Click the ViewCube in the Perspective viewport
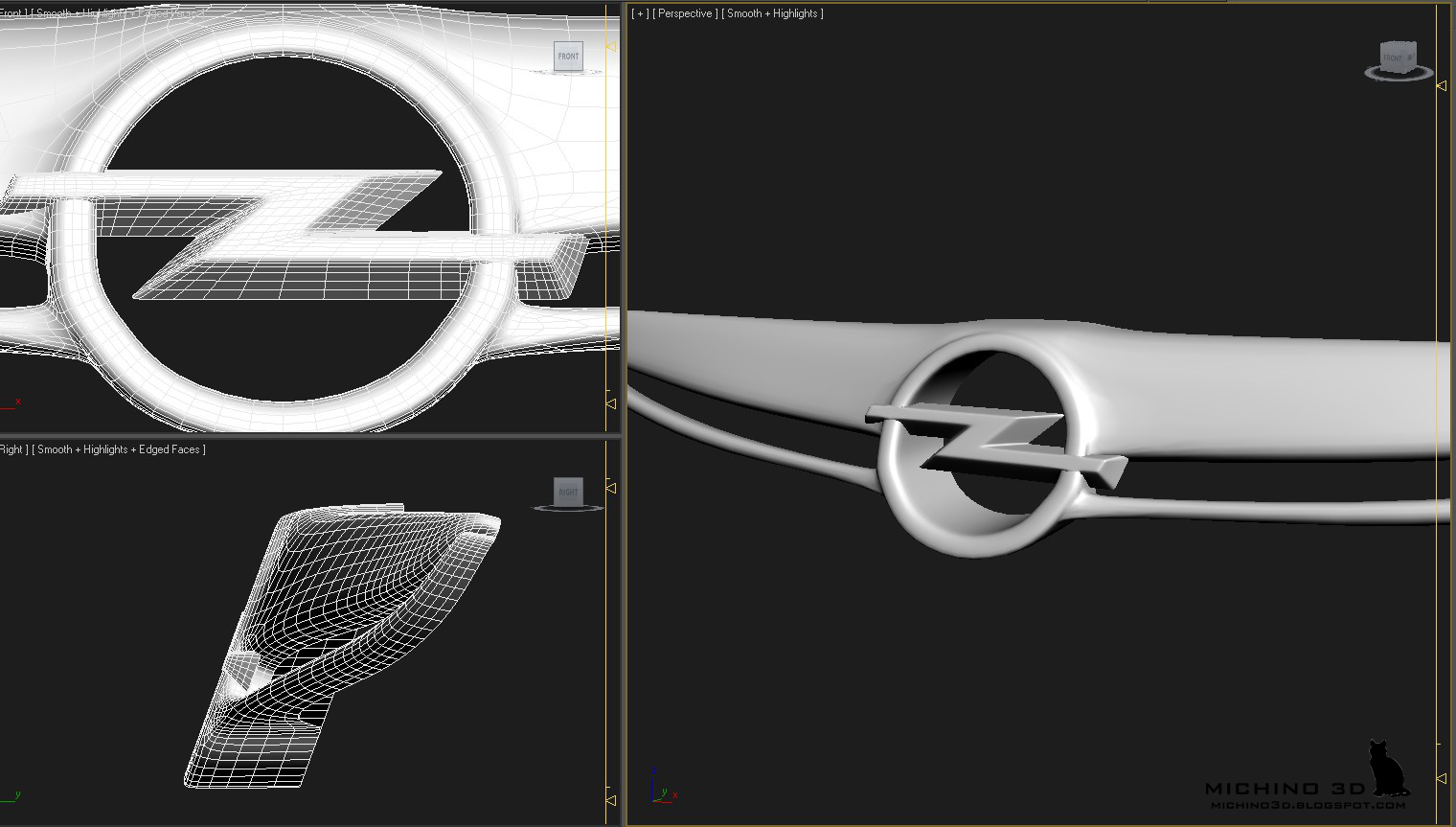The height and width of the screenshot is (827, 1456). point(1399,59)
